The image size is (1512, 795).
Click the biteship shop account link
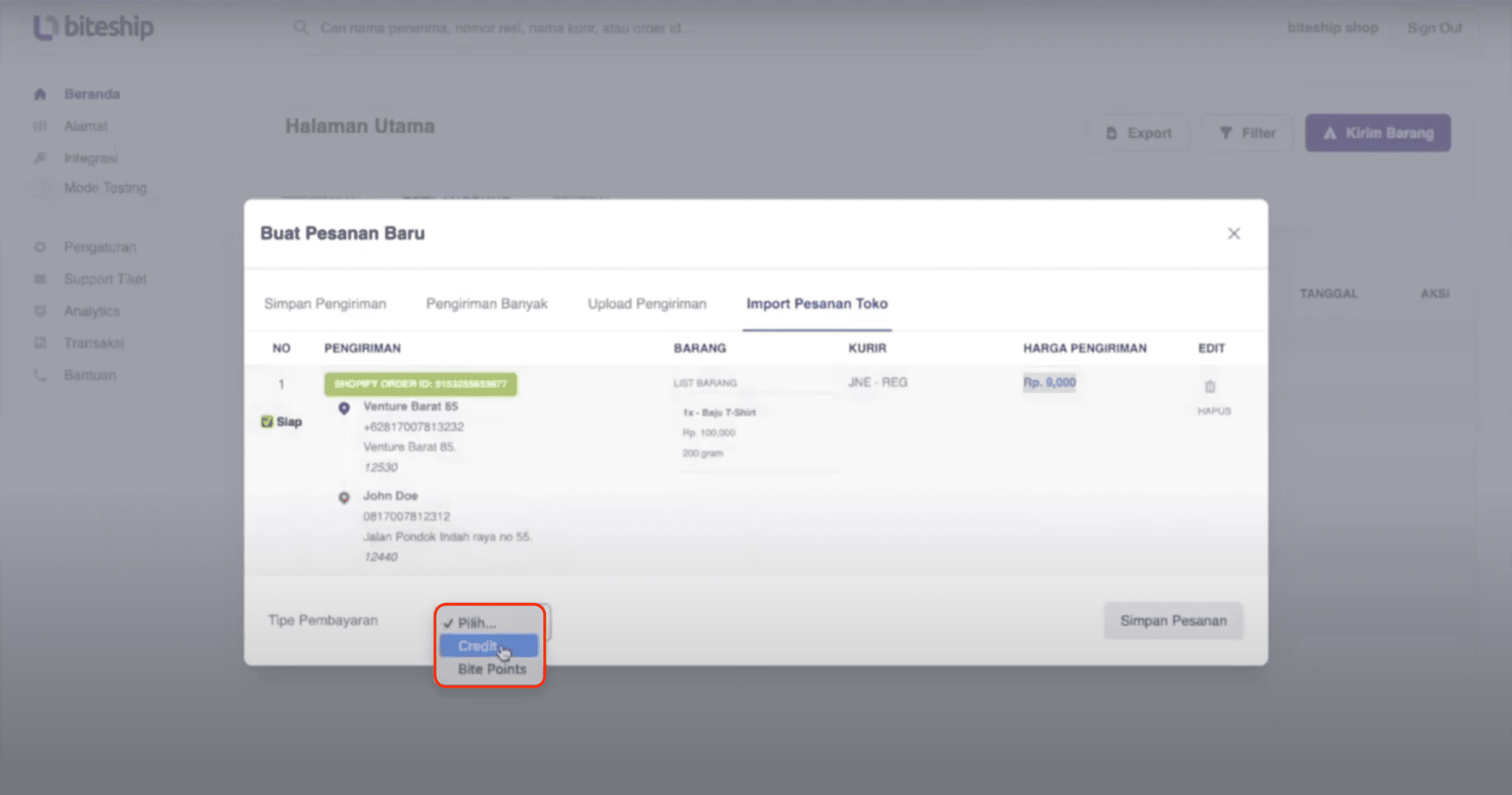1332,28
